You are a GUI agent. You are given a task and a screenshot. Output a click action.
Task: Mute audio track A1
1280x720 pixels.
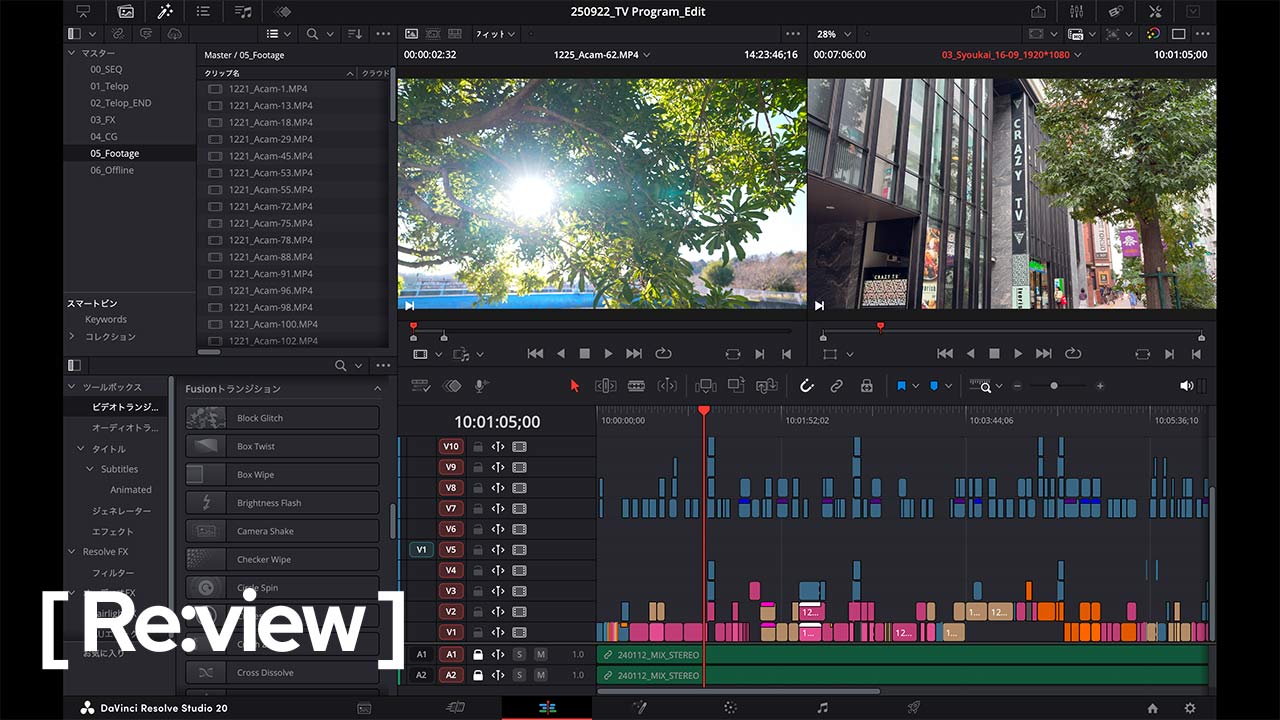pos(540,654)
